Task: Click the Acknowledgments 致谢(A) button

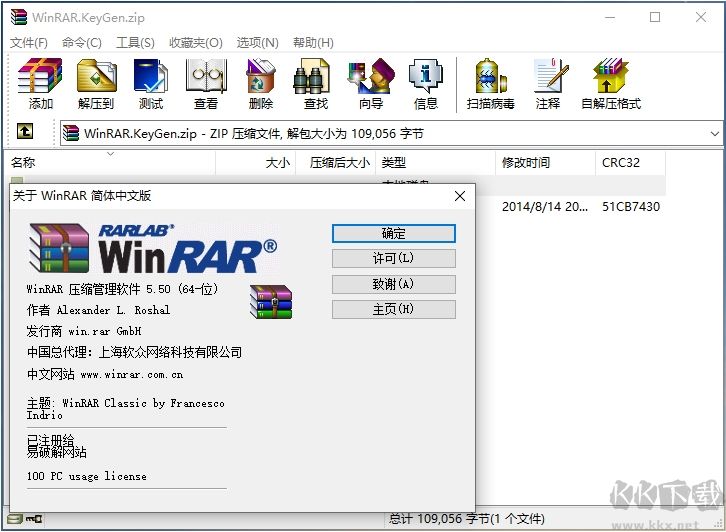Action: 394,284
